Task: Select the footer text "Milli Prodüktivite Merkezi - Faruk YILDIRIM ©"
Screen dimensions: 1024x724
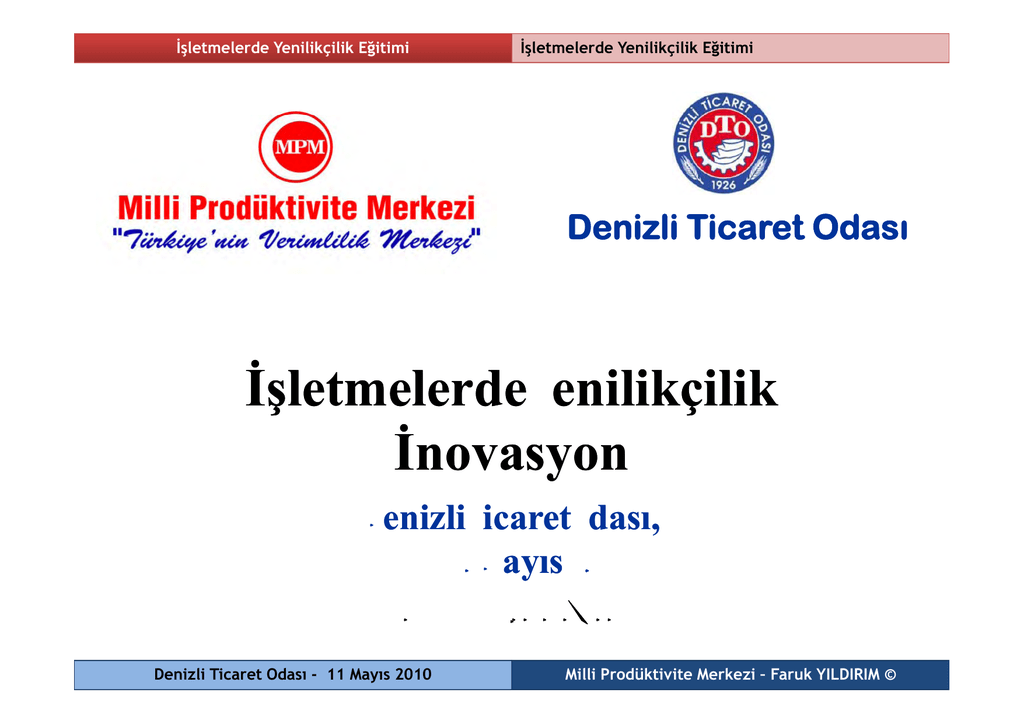Action: coord(730,674)
